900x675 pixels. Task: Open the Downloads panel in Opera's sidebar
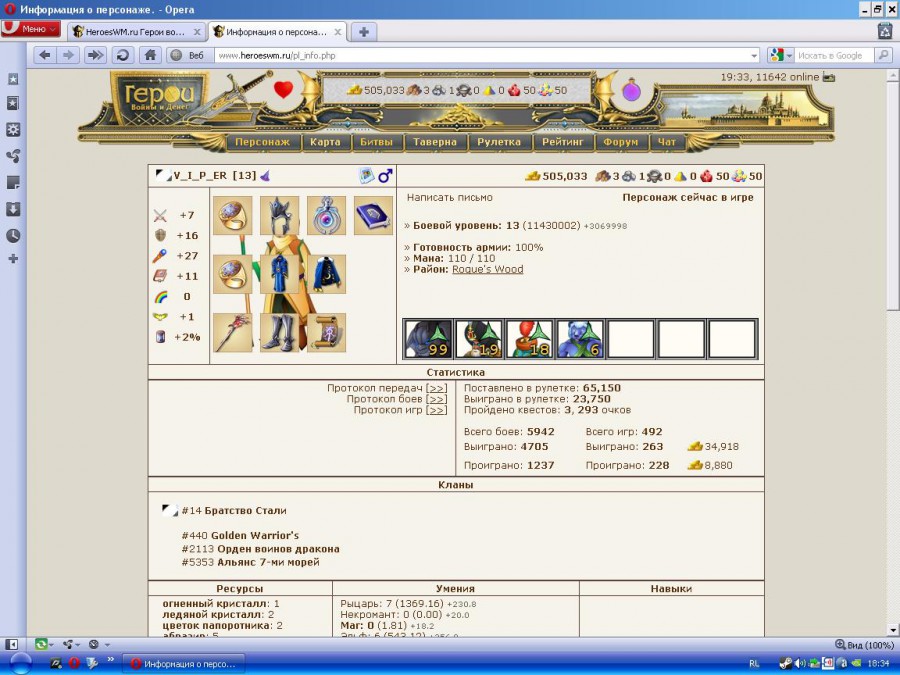13,209
